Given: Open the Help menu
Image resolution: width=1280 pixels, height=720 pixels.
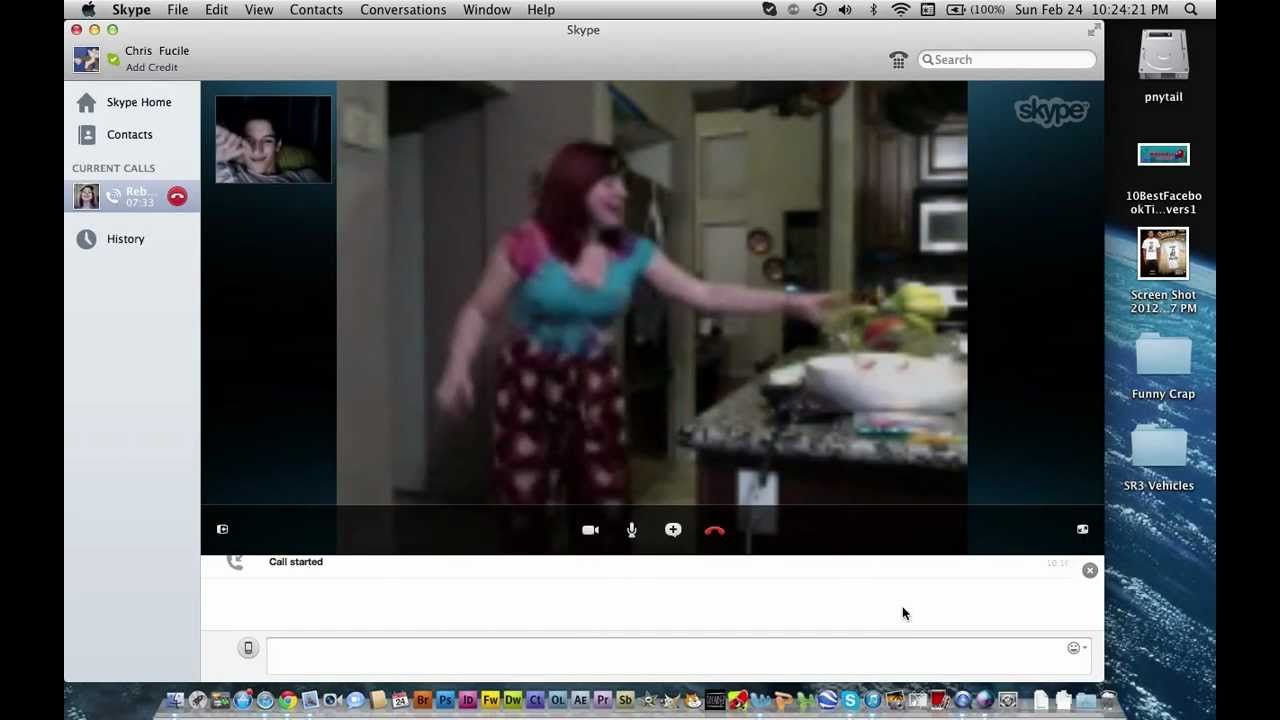Looking at the screenshot, I should pyautogui.click(x=541, y=10).
